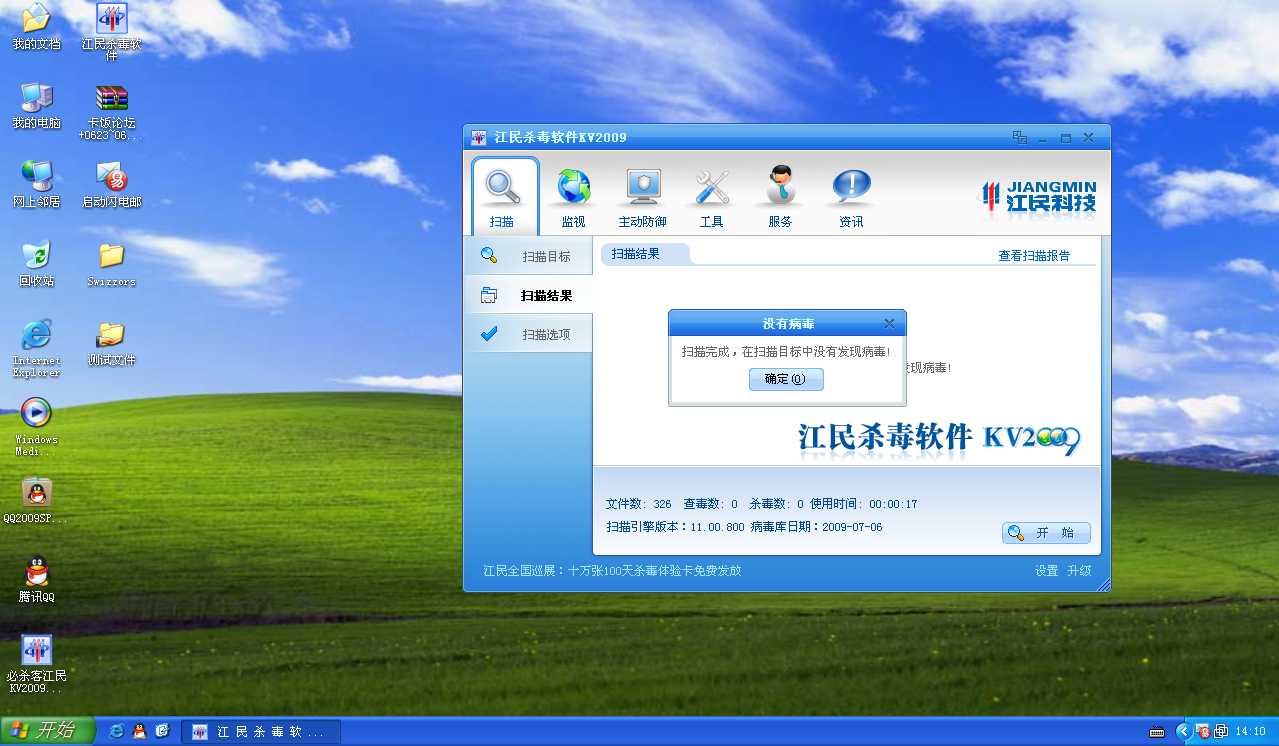Select the QQ2009SP installer desktop icon
This screenshot has height=746, width=1279.
click(36, 500)
